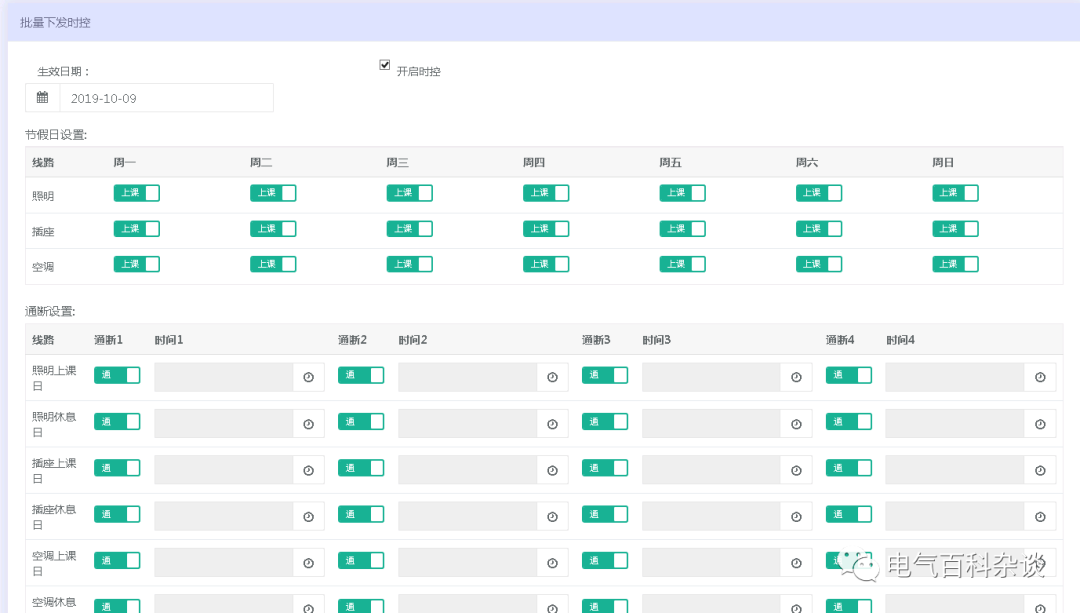The image size is (1080, 613).
Task: Click 时间3 field for 插座上课日
Action: [712, 470]
